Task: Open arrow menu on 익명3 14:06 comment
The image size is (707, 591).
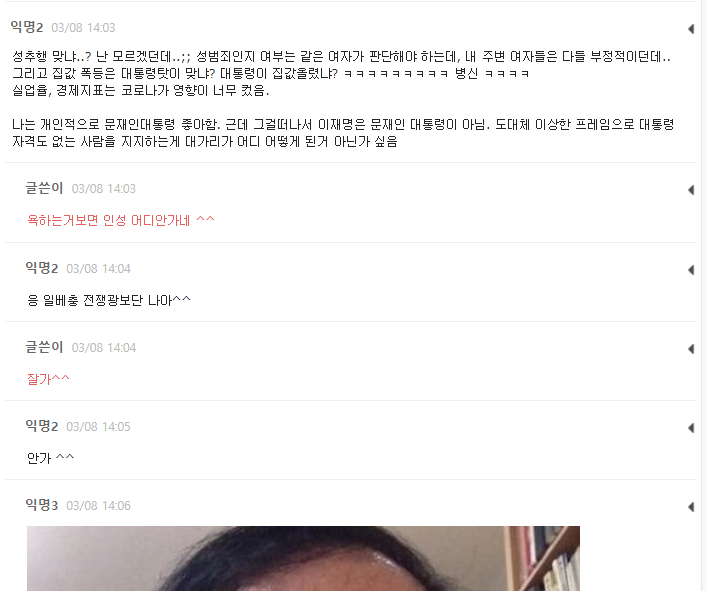Action: coord(691,507)
